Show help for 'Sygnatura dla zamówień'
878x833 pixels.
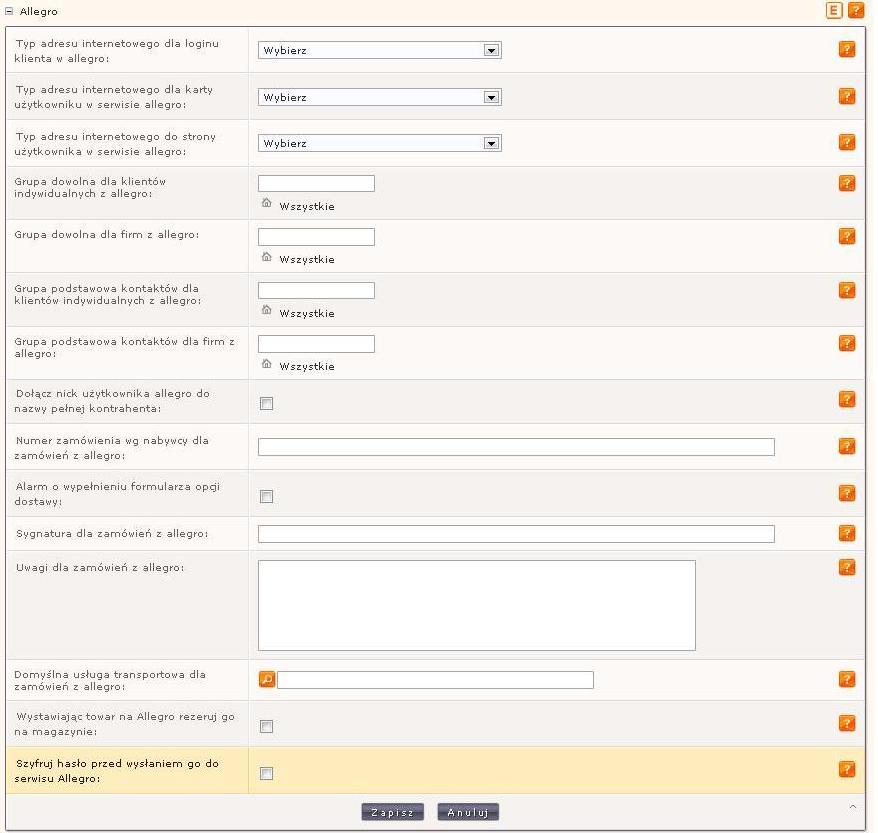pos(847,533)
